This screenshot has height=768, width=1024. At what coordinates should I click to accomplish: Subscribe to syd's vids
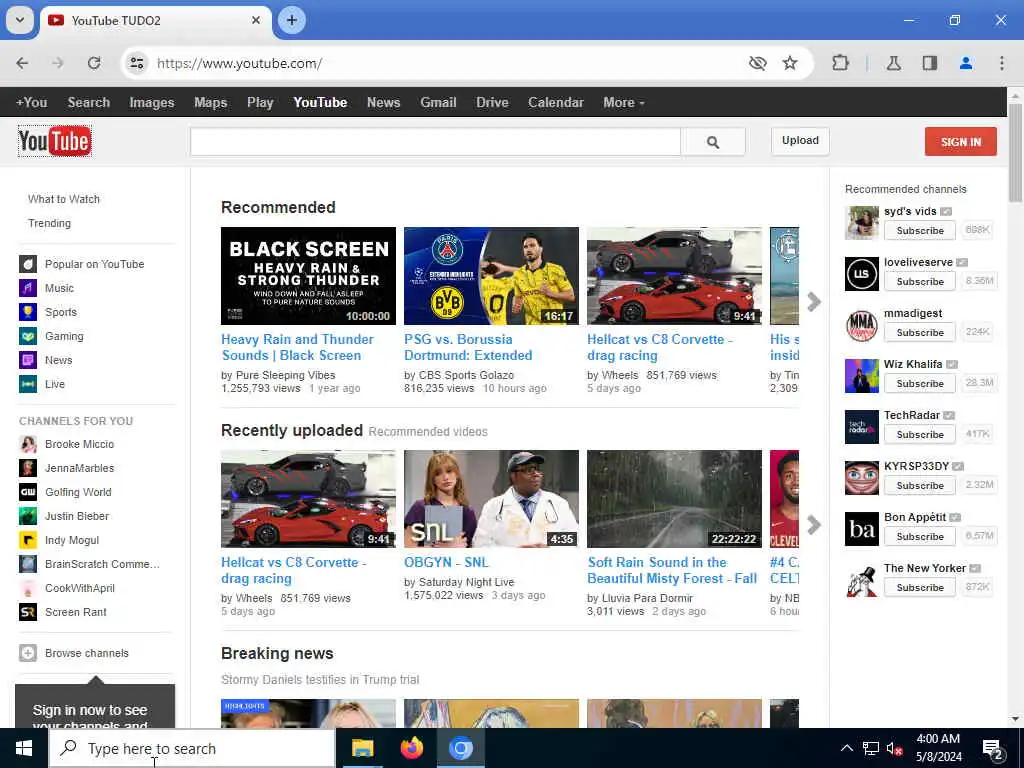coord(920,231)
